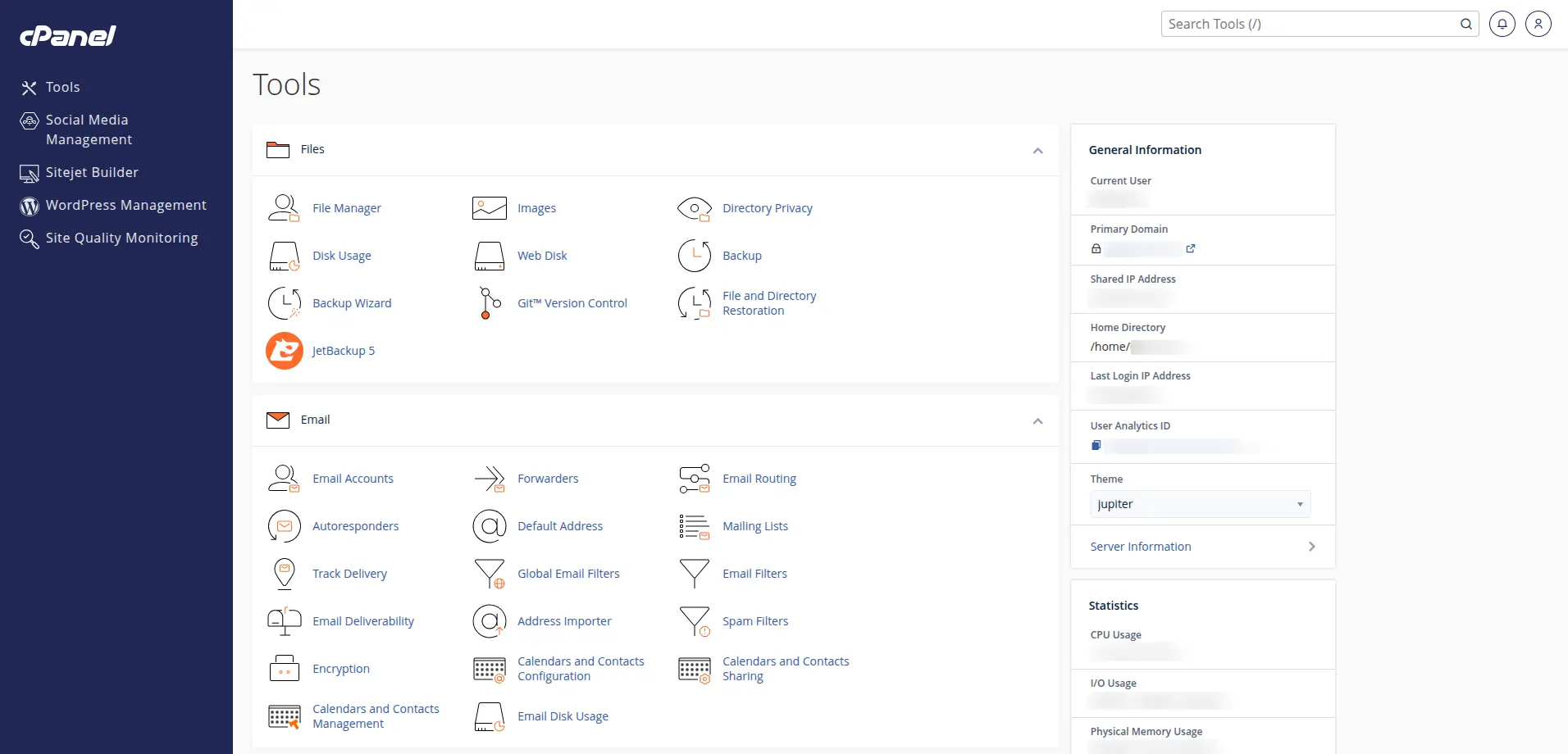Select Sitejet Builder in sidebar
1568x754 pixels.
92,172
